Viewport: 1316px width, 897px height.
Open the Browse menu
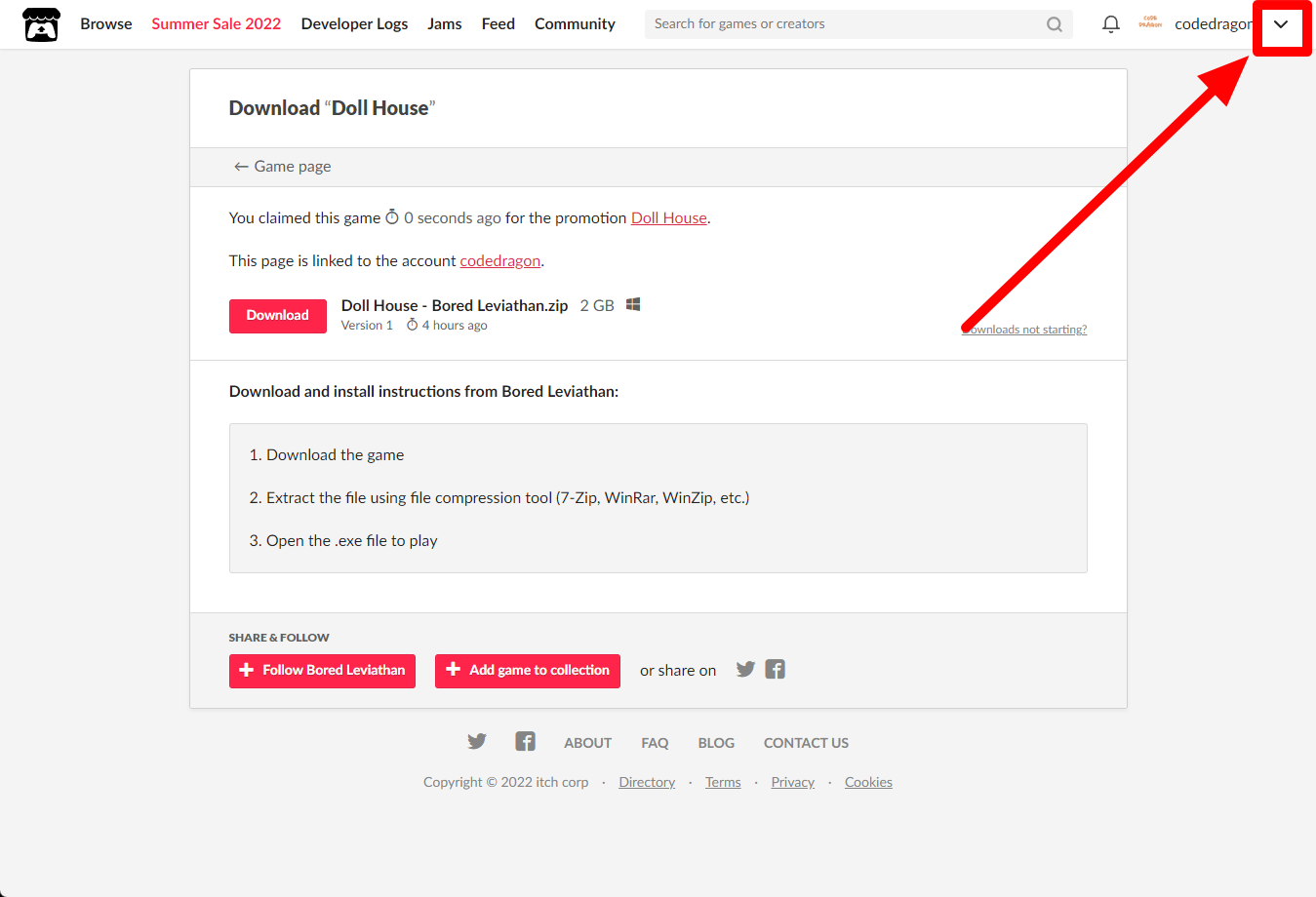pos(106,24)
